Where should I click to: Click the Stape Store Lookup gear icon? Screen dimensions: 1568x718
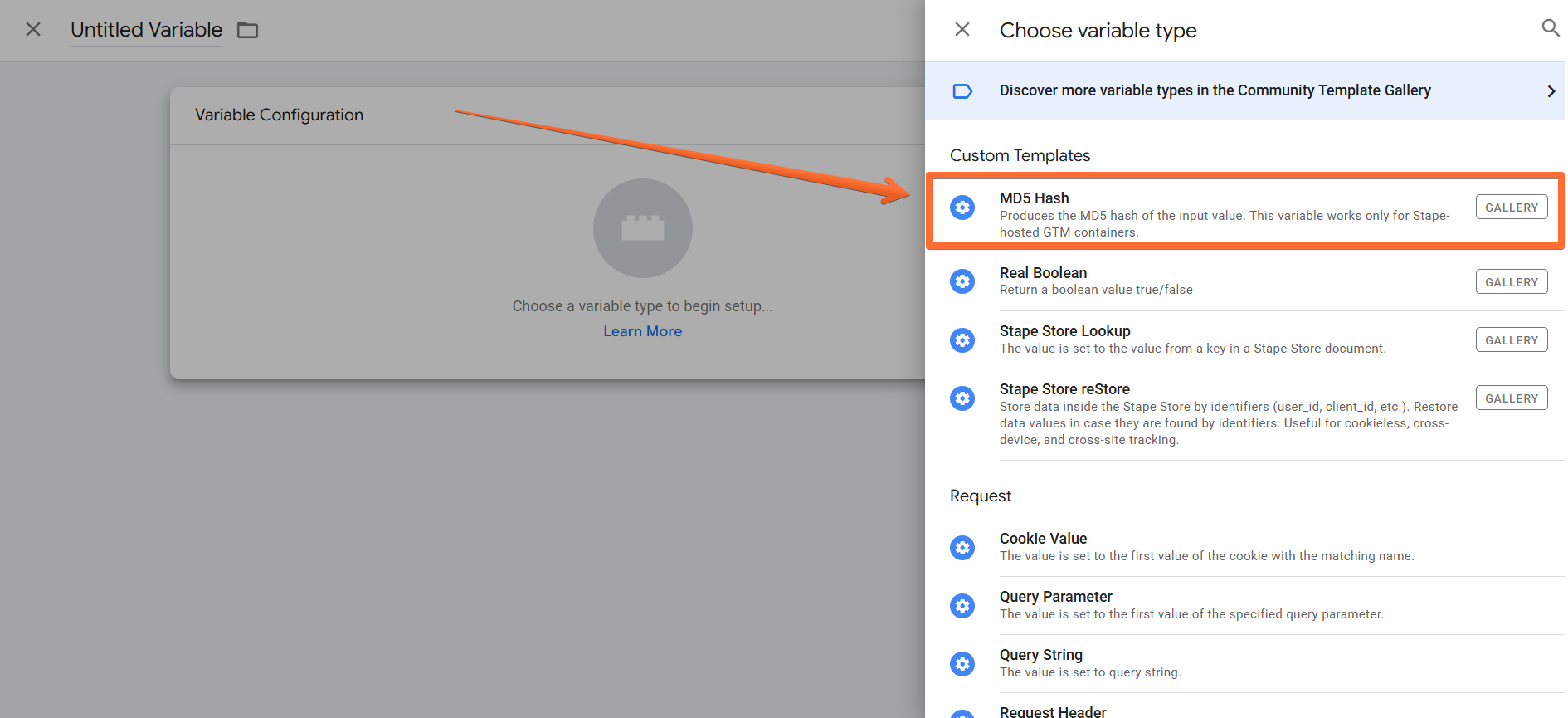click(x=962, y=340)
